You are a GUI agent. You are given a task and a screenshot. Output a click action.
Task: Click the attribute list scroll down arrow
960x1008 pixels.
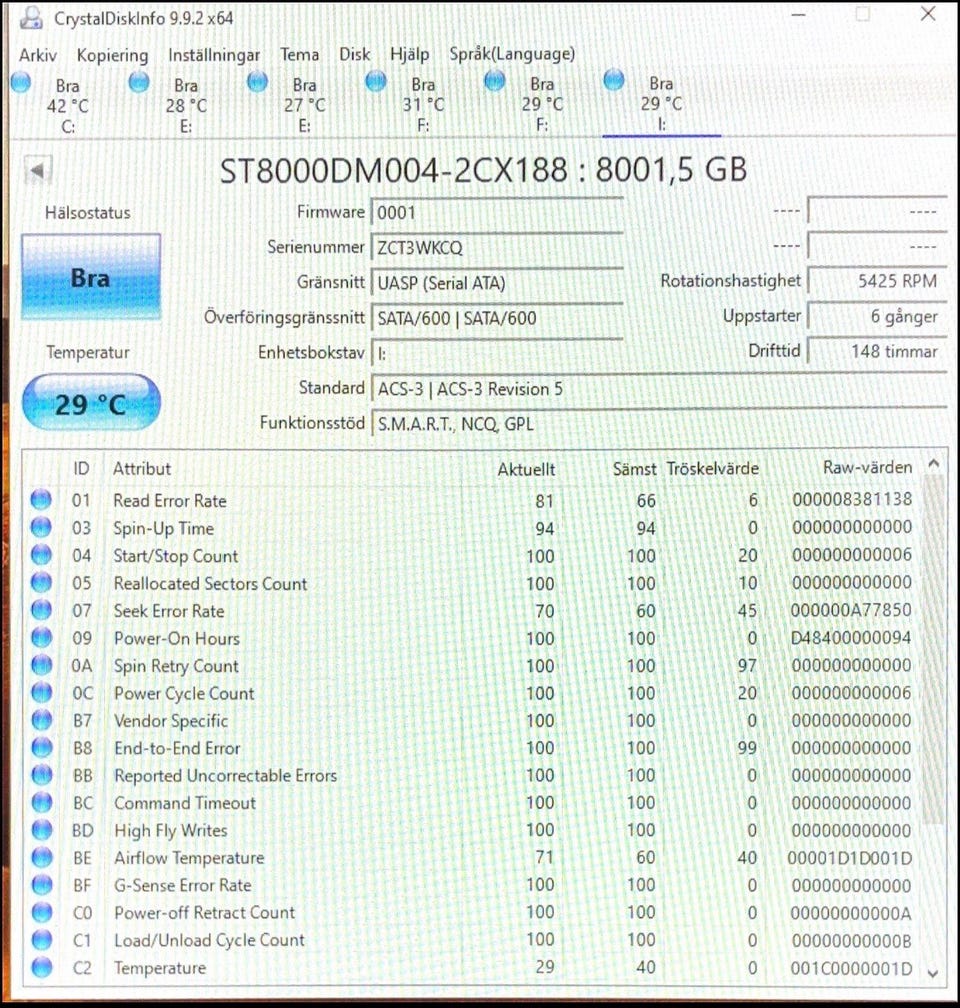pos(934,973)
